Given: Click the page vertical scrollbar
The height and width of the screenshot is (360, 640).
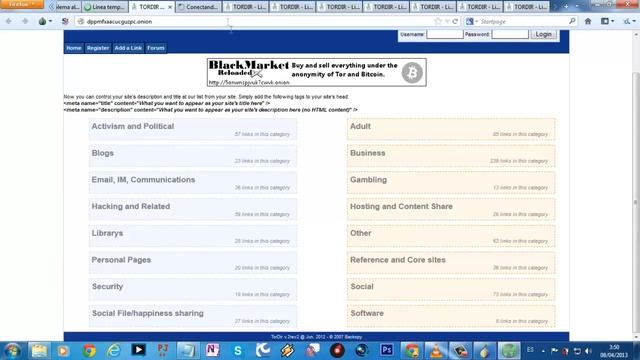Looking at the screenshot, I should (636, 202).
